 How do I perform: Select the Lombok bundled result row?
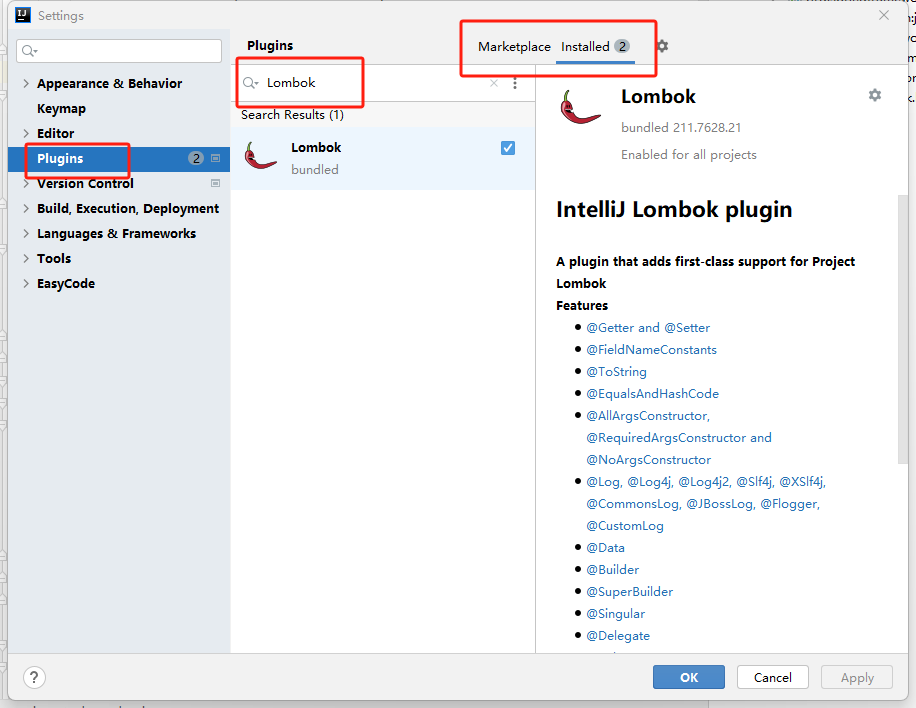(x=383, y=158)
